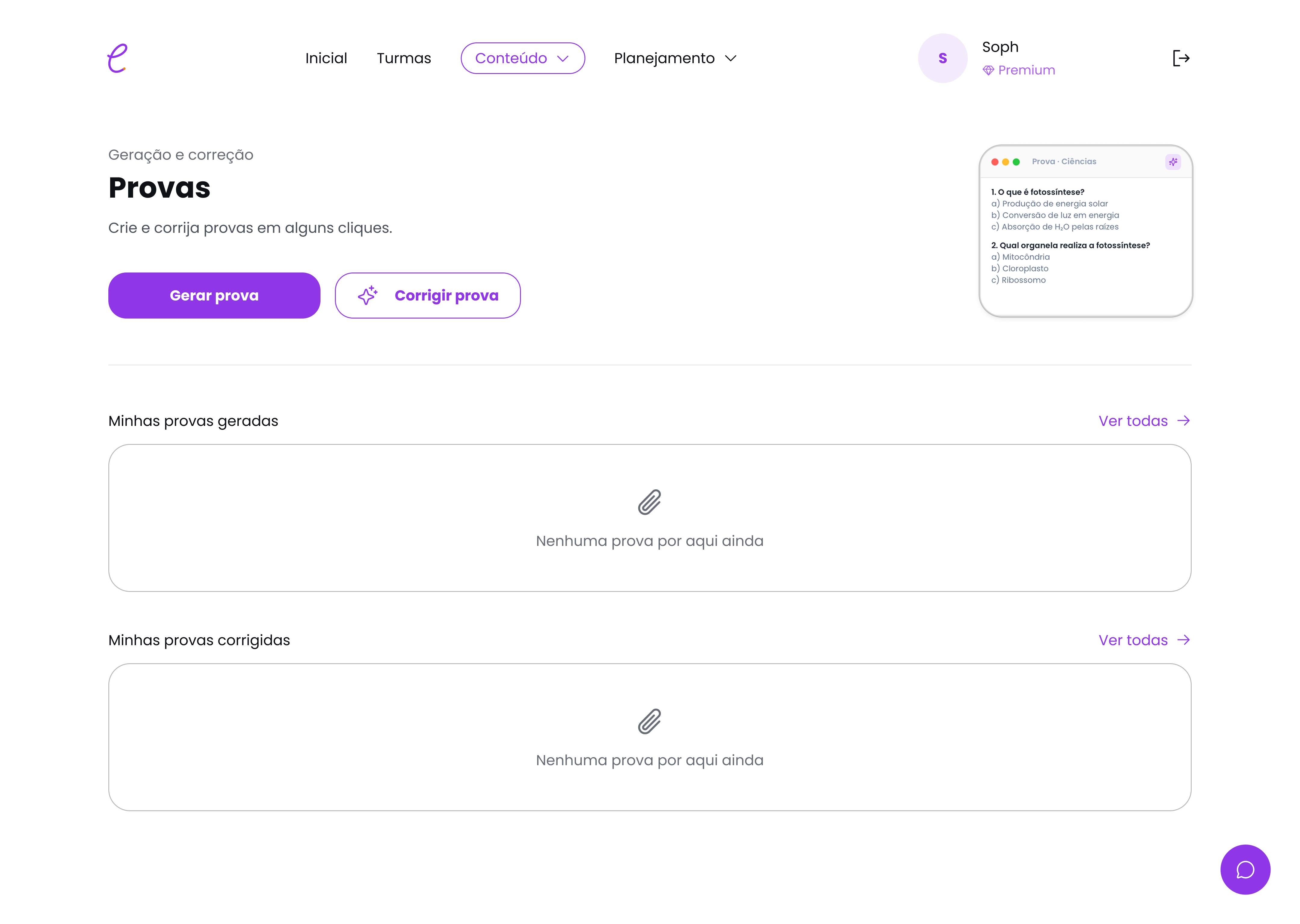Open the purple 'e' logo home link
1300x924 pixels.
point(117,58)
